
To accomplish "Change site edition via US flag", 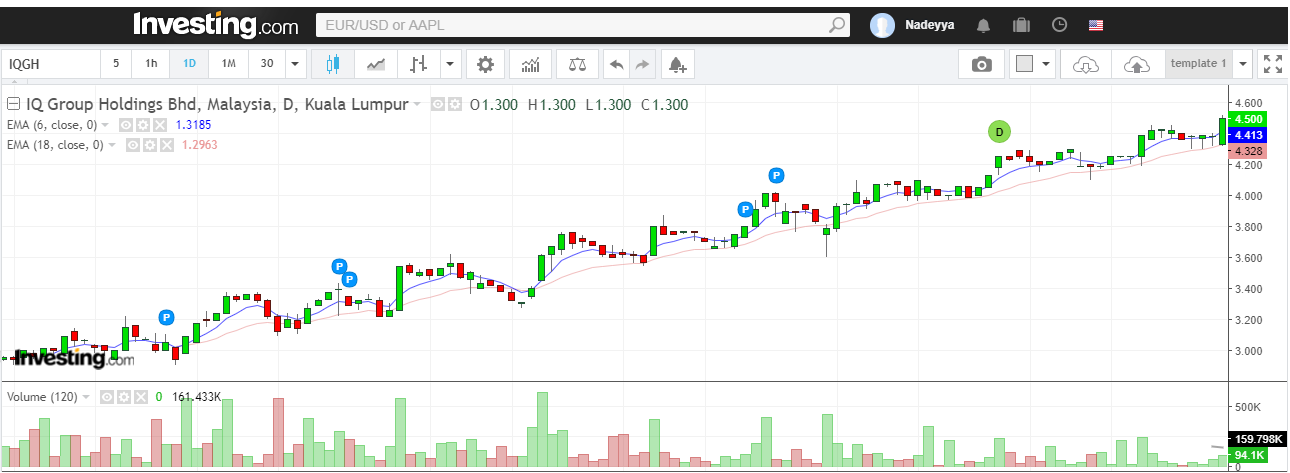I will tap(1096, 25).
